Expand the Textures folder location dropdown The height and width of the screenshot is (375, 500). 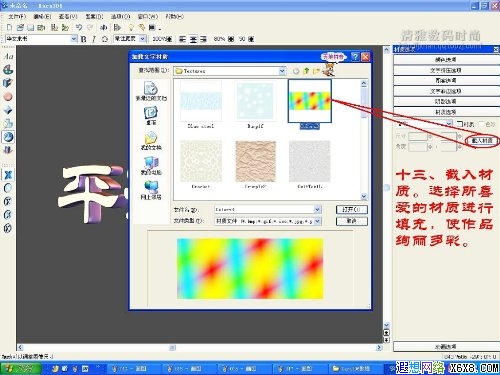point(282,71)
